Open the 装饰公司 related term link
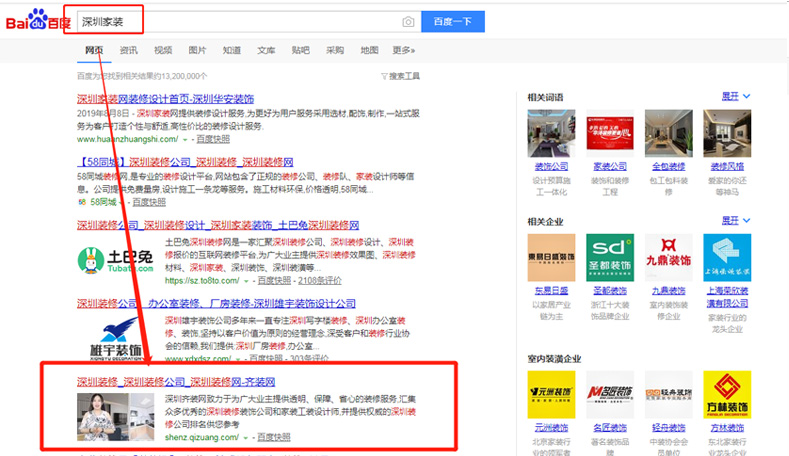Viewport: 789px width, 456px height. point(551,166)
